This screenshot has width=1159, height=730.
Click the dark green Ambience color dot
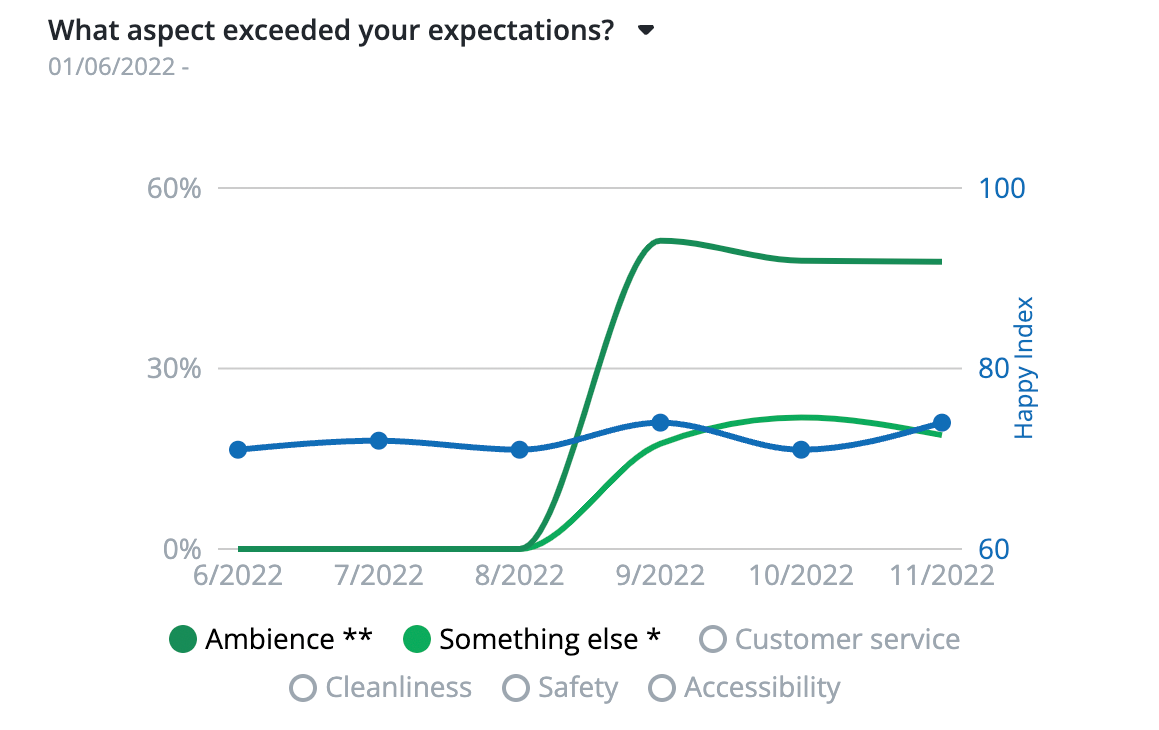[x=183, y=640]
